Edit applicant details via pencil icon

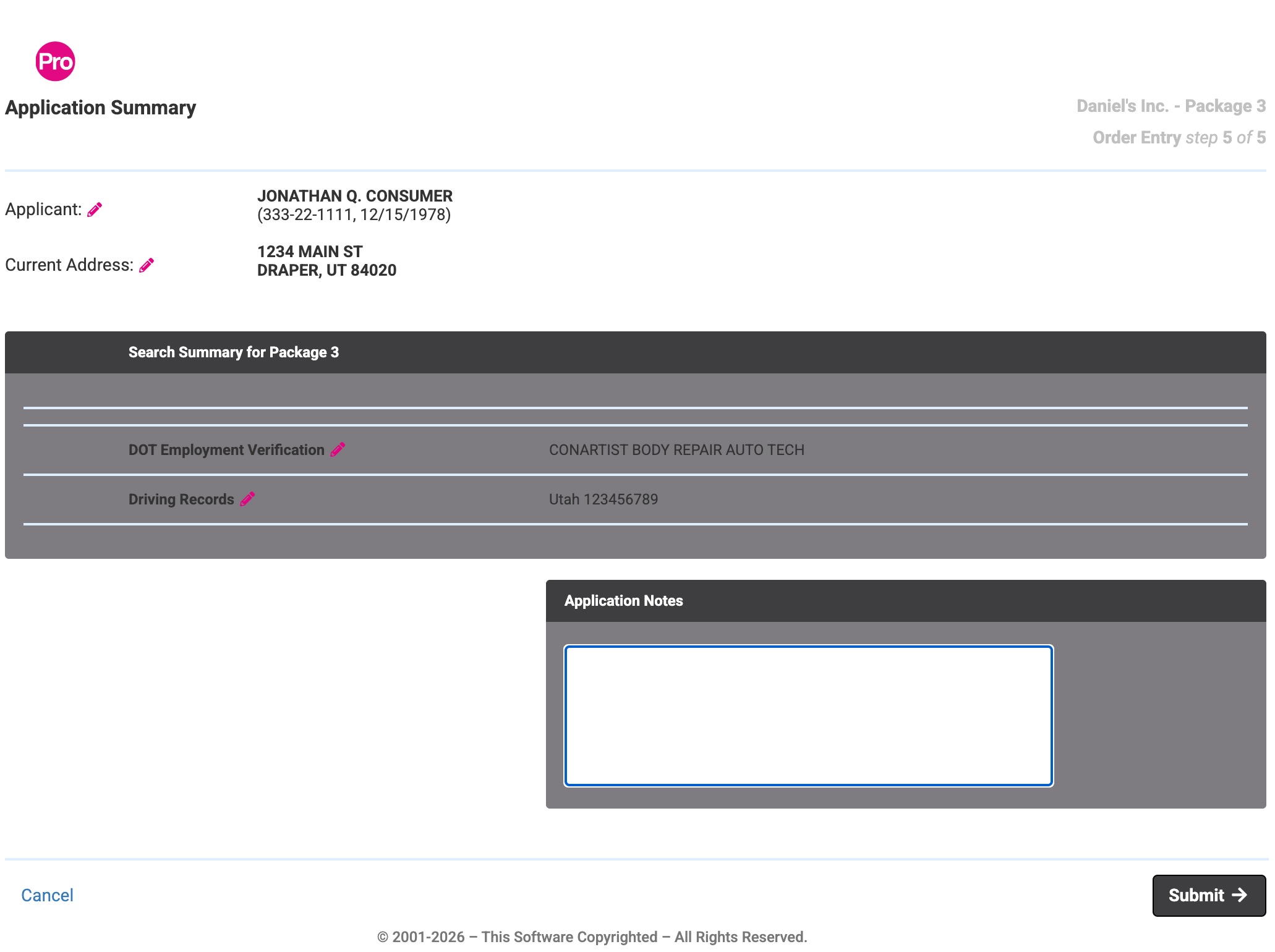point(95,210)
